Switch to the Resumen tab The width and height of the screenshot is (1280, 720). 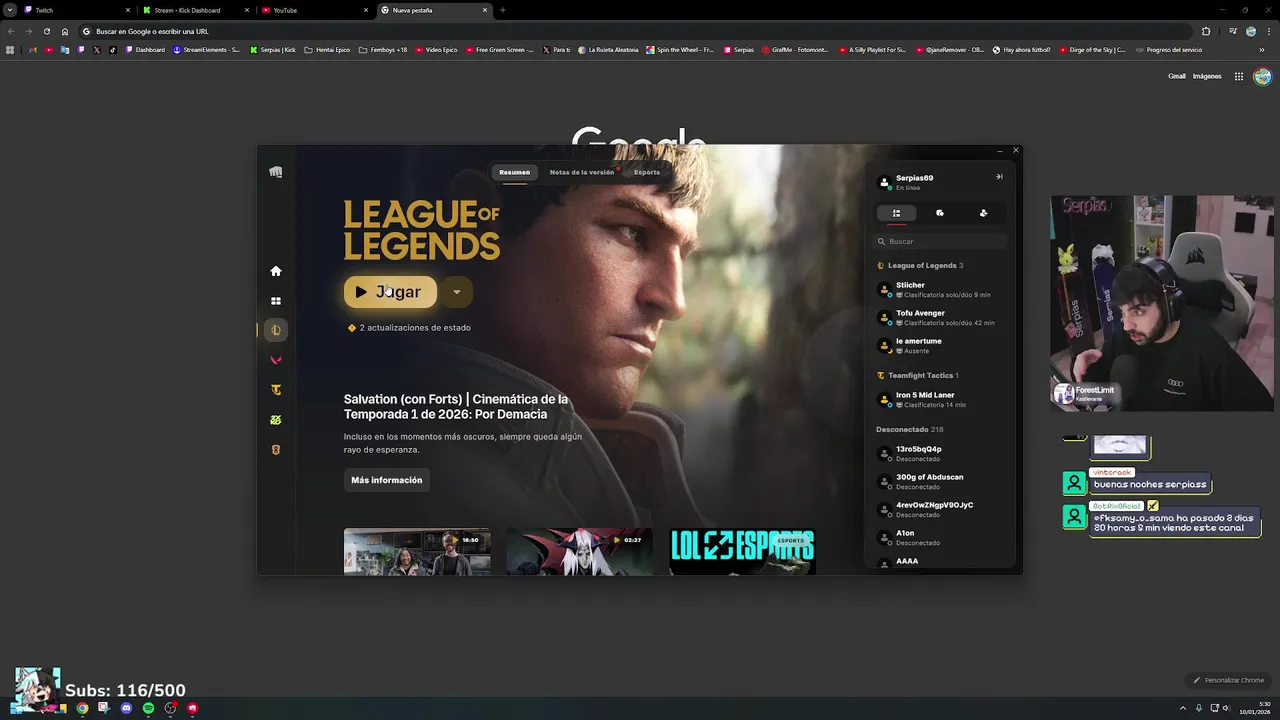click(x=515, y=172)
